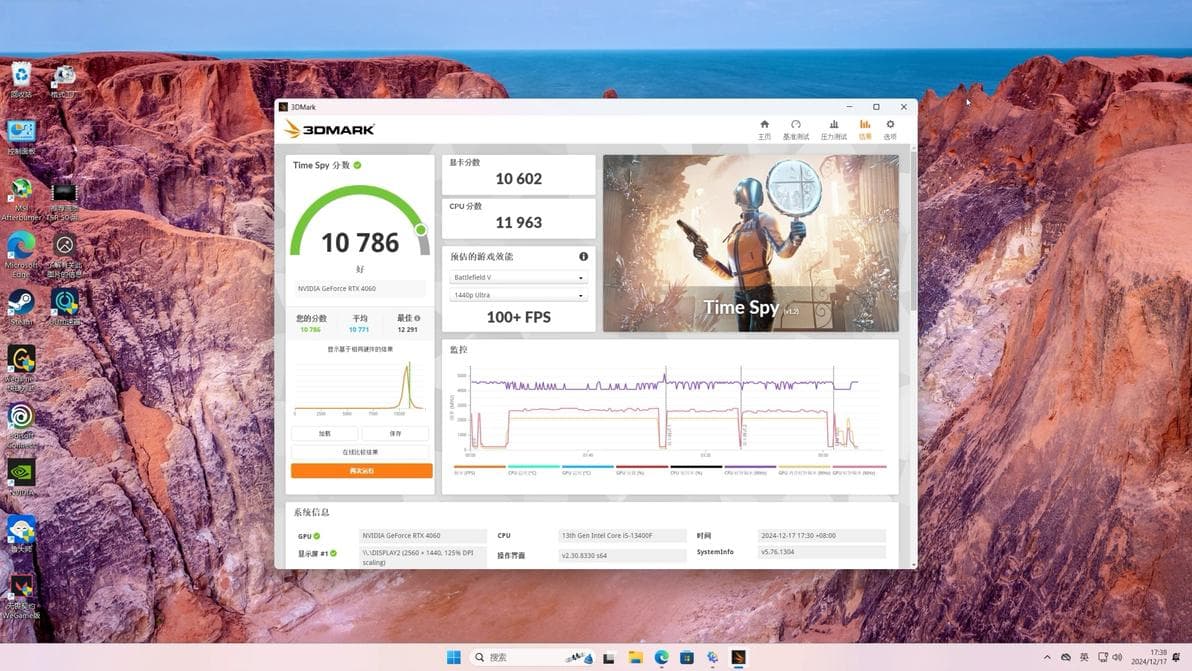Select the MSI Afterburner desktop shortcut
1192x671 pixels.
coord(21,200)
